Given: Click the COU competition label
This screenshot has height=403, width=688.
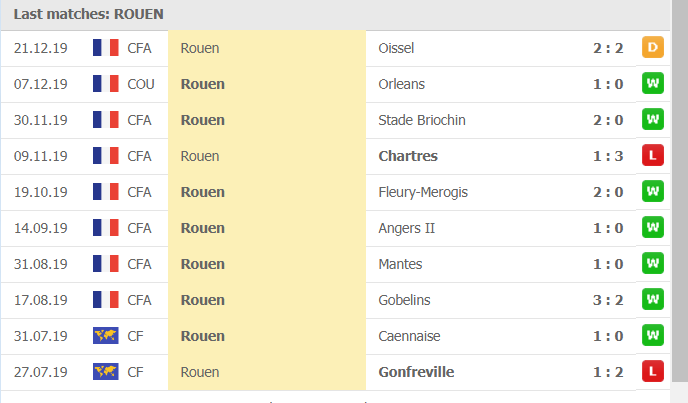Looking at the screenshot, I should (x=141, y=84).
